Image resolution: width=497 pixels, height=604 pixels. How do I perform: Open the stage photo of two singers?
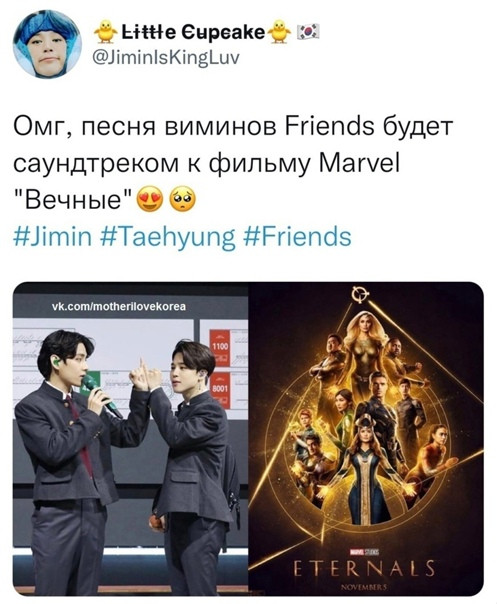131,439
